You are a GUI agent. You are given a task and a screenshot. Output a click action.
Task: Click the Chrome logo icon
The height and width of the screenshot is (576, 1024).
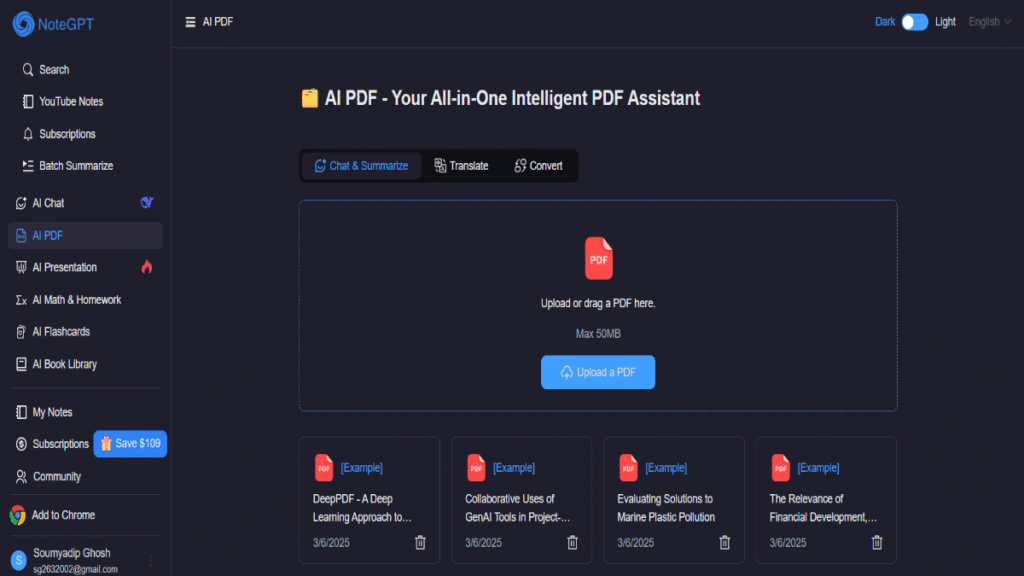click(18, 515)
